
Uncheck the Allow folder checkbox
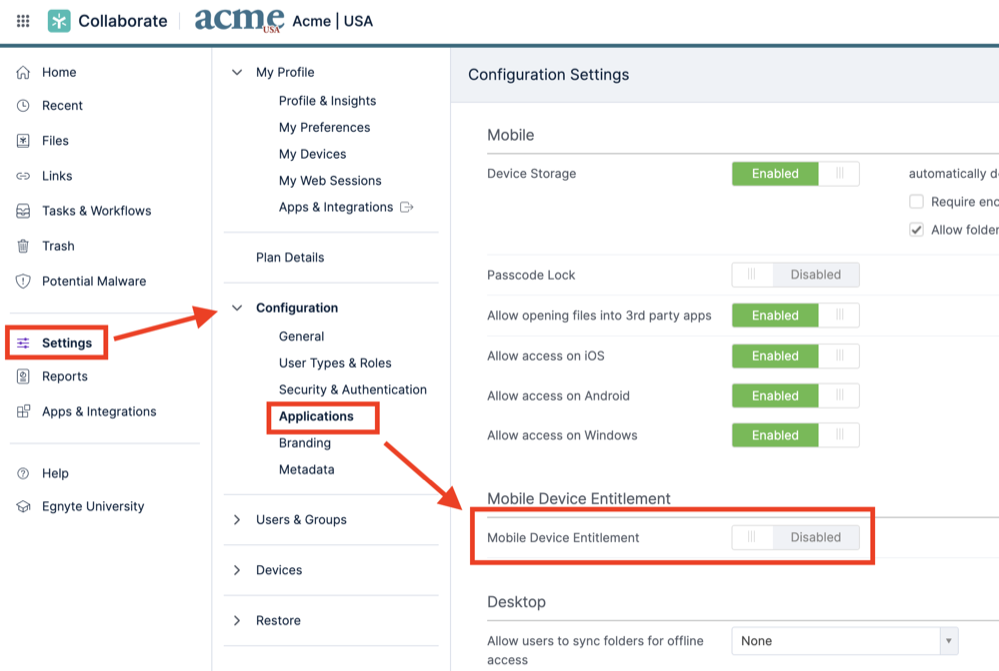917,229
